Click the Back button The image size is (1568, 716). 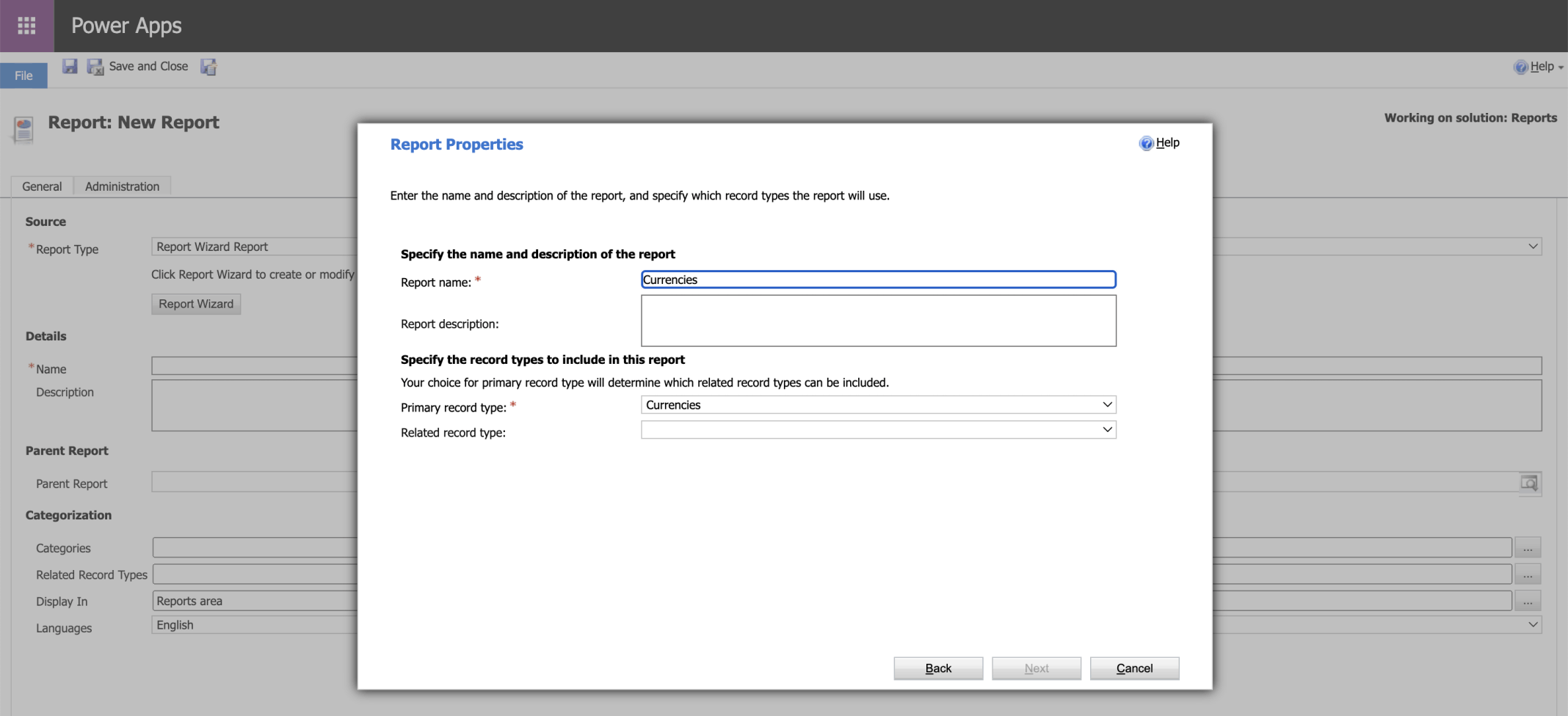[x=937, y=668]
